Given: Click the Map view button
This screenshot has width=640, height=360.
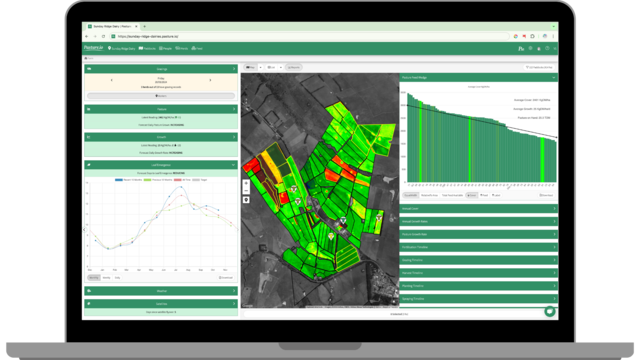Looking at the screenshot, I should pyautogui.click(x=251, y=67).
